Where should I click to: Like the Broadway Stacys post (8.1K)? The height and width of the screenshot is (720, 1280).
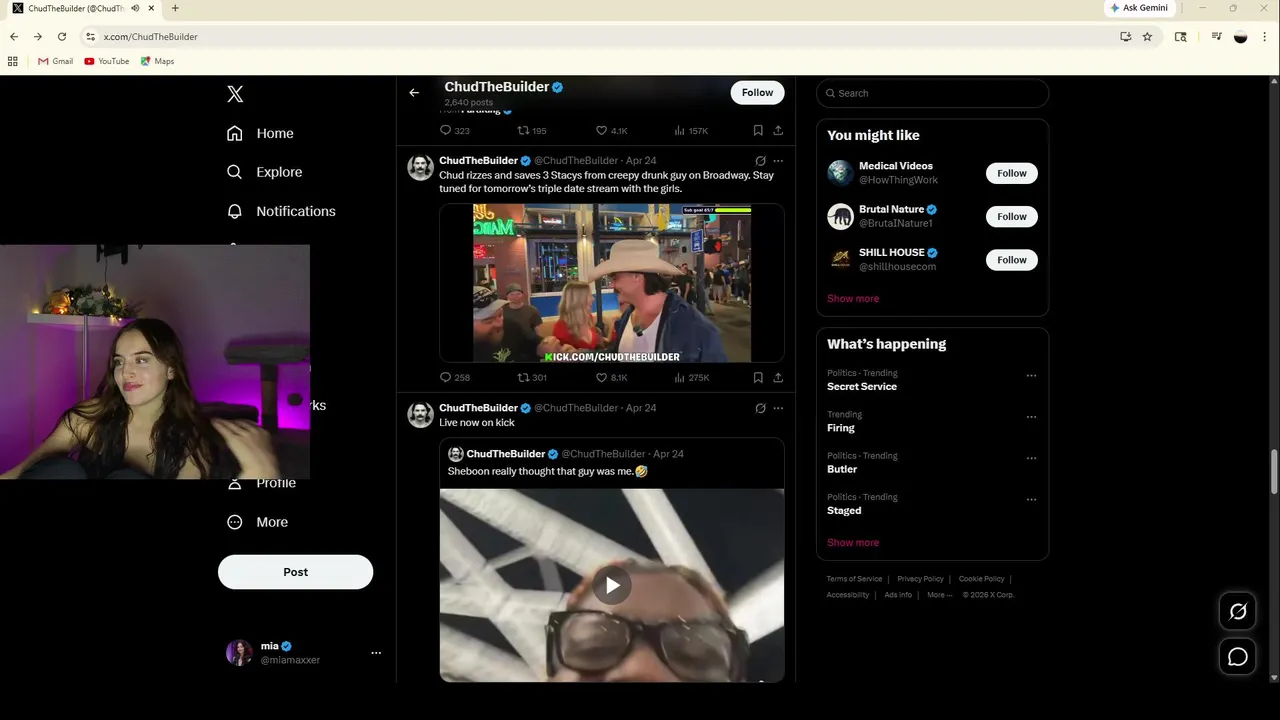coord(611,378)
